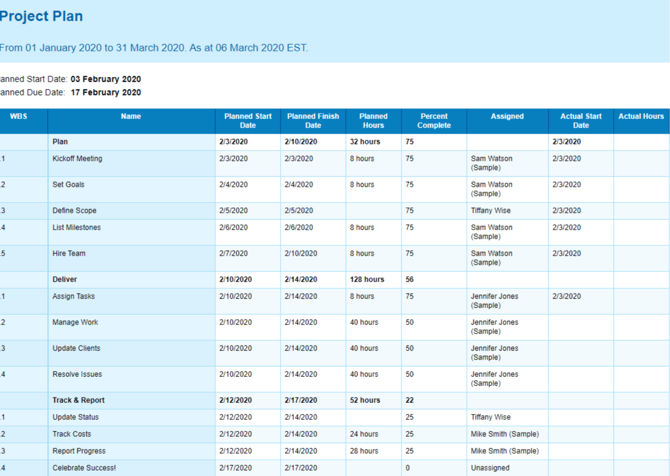The image size is (670, 476).
Task: Select the Celebrate Success! task name
Action: pos(84,468)
